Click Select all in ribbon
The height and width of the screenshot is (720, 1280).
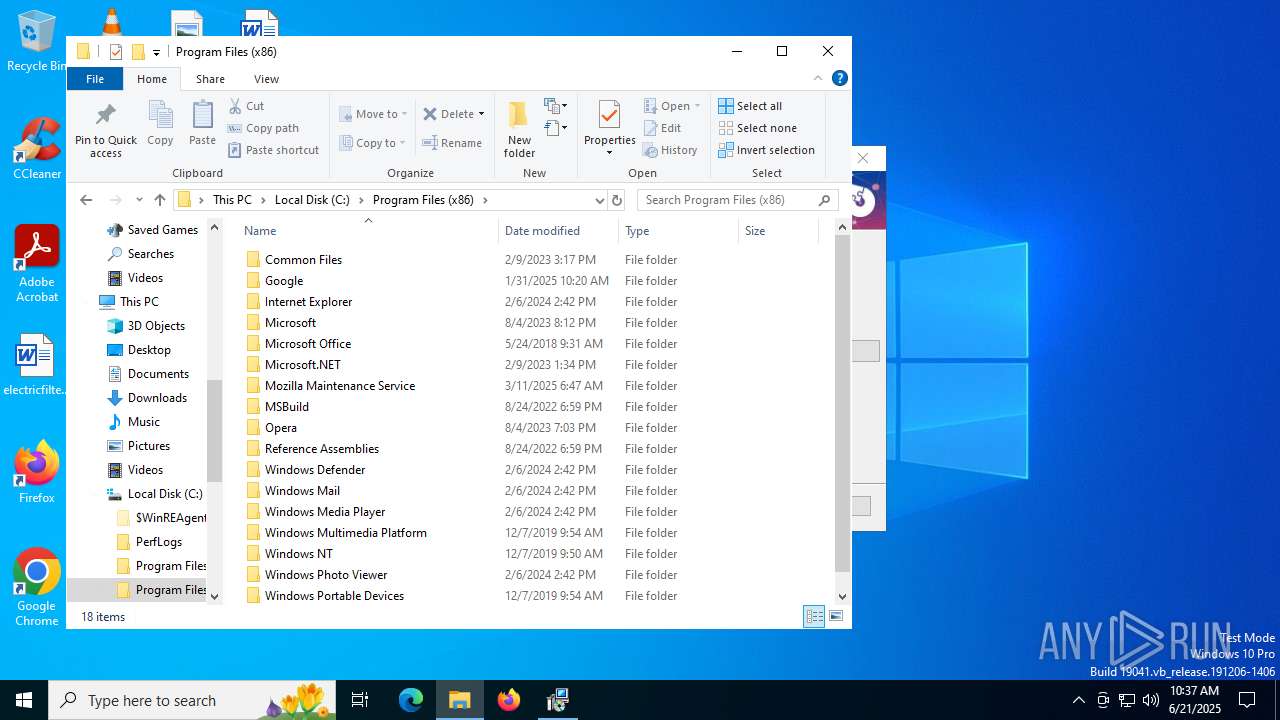[750, 106]
